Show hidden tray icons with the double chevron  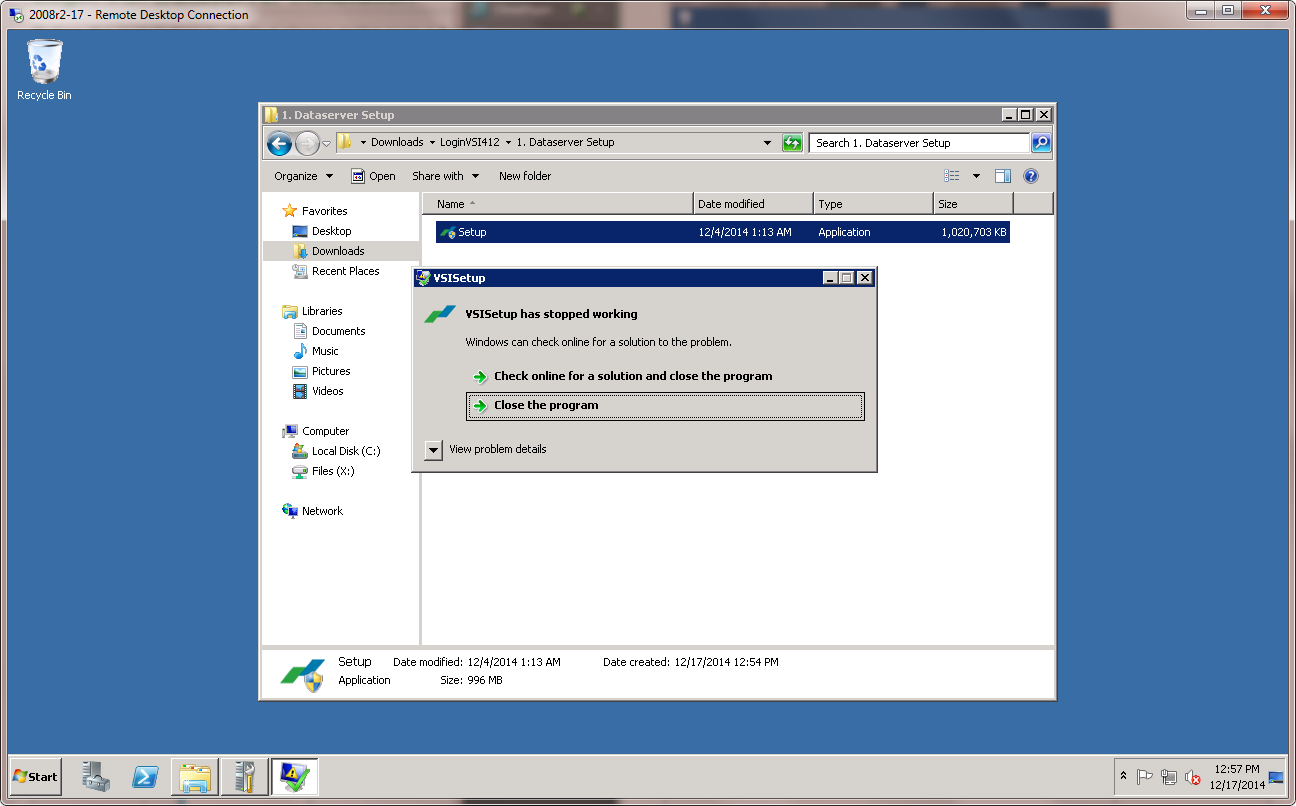tap(1123, 776)
